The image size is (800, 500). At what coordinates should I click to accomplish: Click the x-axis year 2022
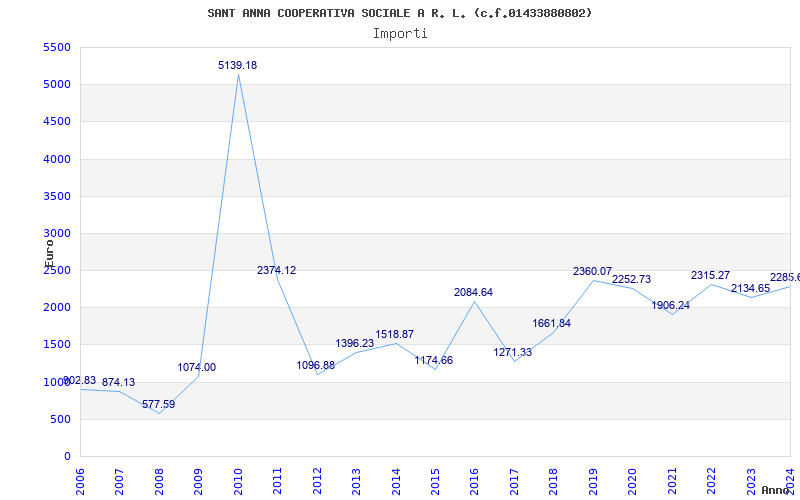pyautogui.click(x=711, y=482)
